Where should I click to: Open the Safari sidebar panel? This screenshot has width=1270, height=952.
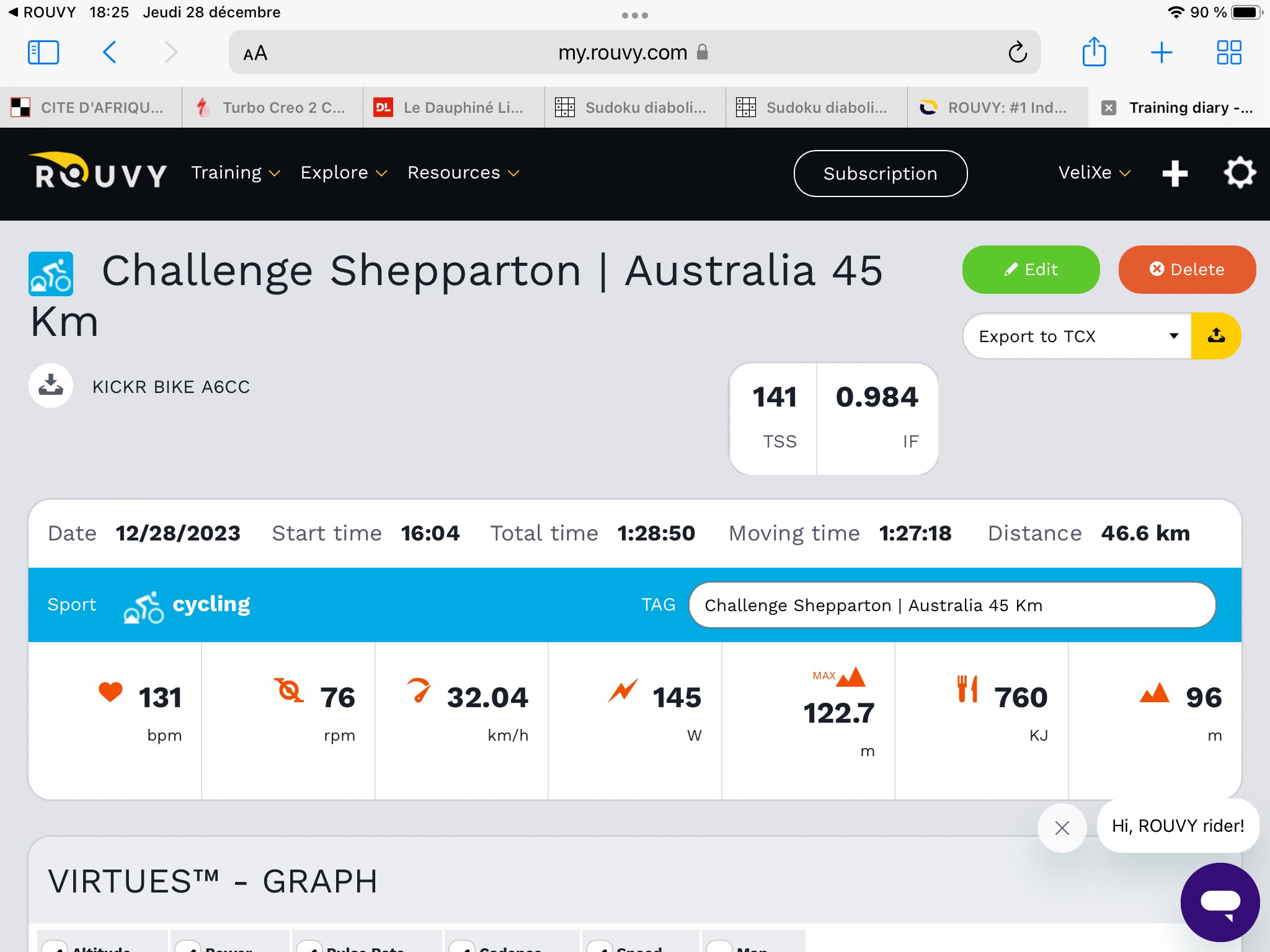tap(43, 53)
